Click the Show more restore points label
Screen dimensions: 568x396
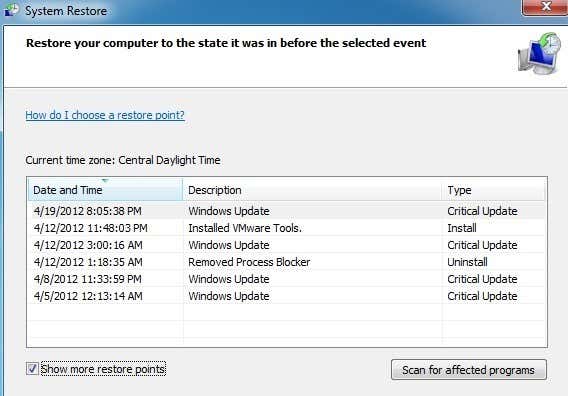point(103,369)
